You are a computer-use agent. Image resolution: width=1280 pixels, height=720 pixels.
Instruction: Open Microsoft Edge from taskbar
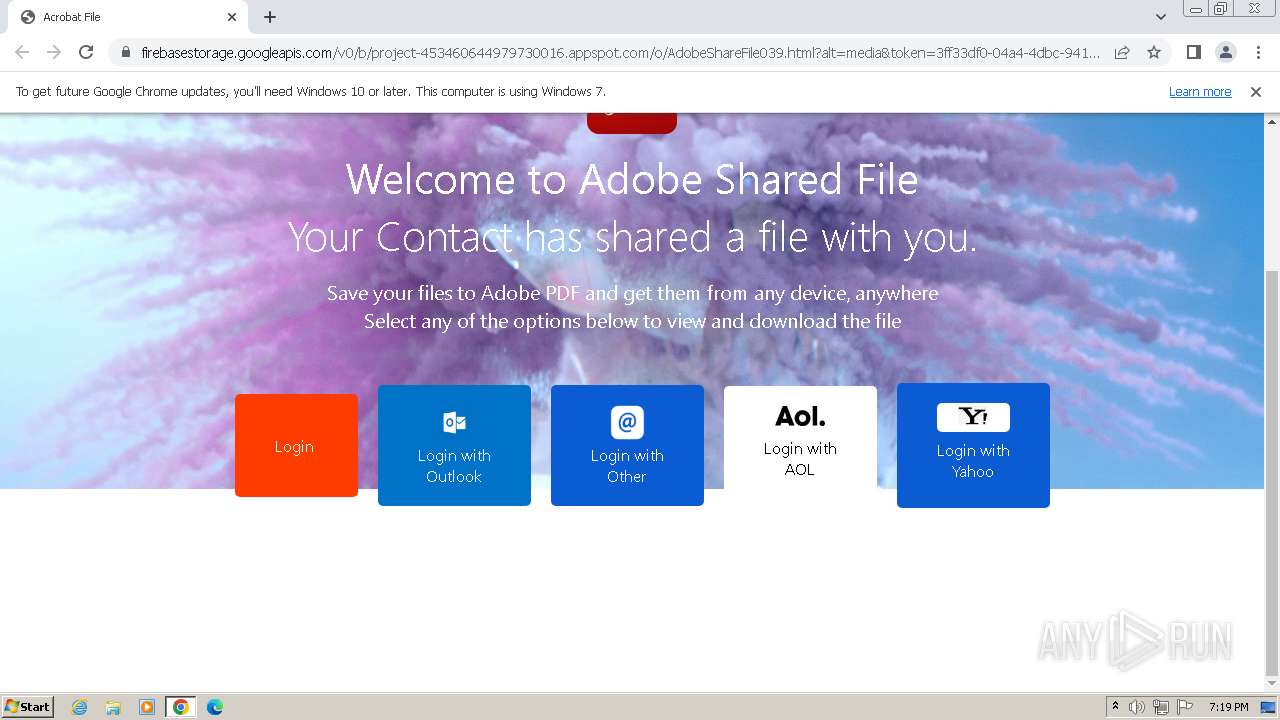[215, 707]
